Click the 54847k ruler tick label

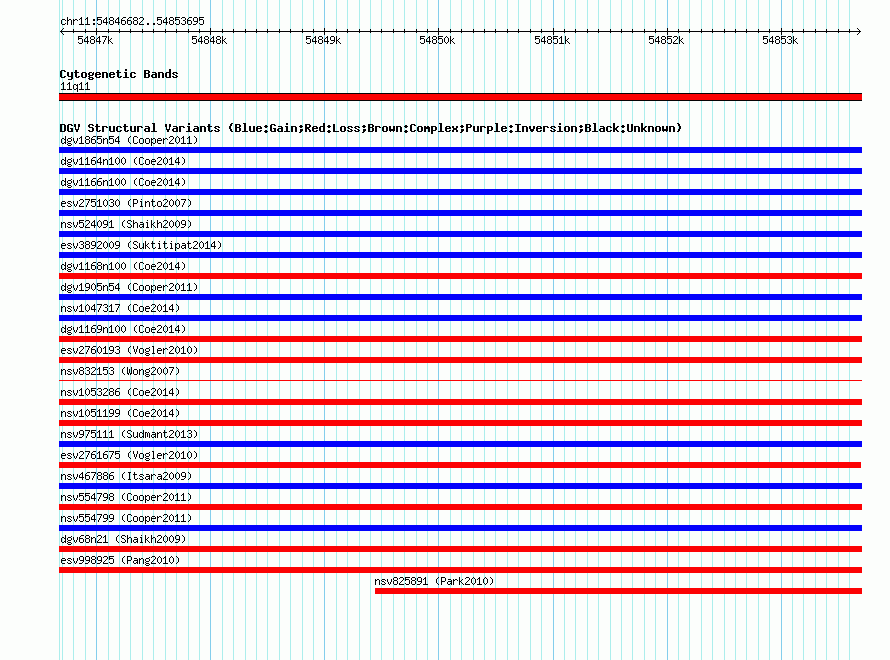coord(95,40)
